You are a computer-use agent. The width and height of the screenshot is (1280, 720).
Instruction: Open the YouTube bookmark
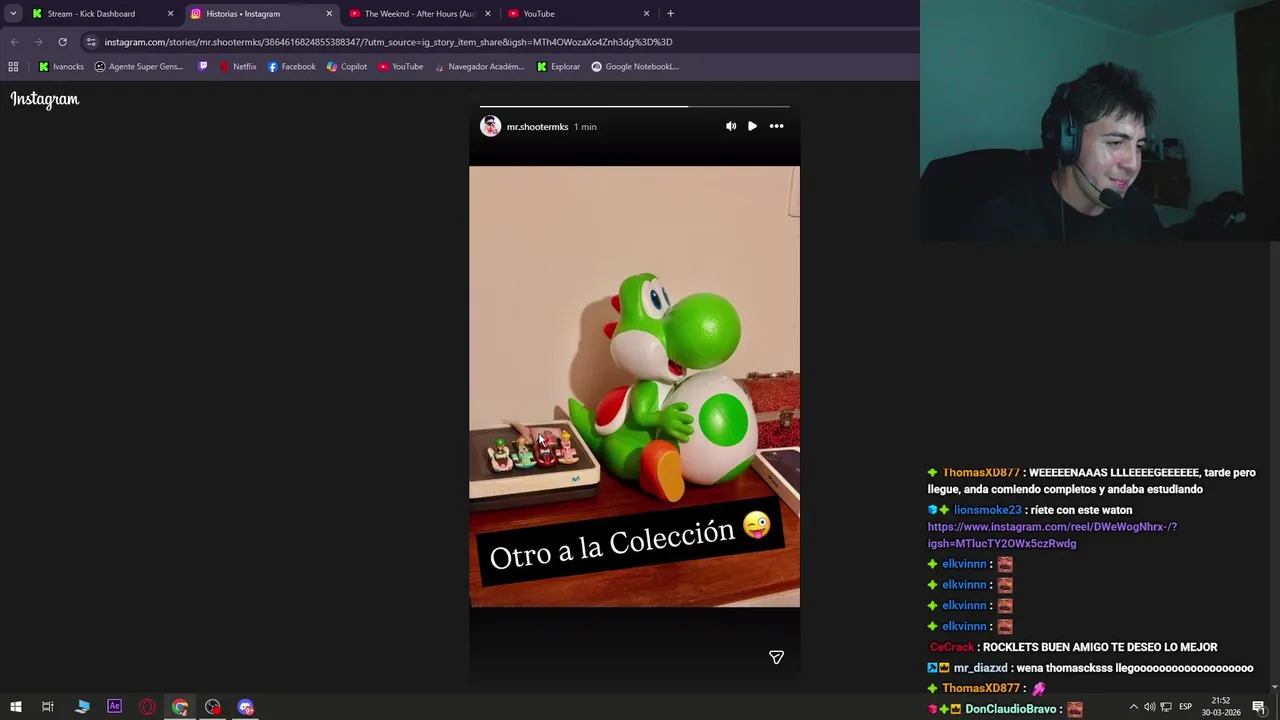pyautogui.click(x=401, y=67)
